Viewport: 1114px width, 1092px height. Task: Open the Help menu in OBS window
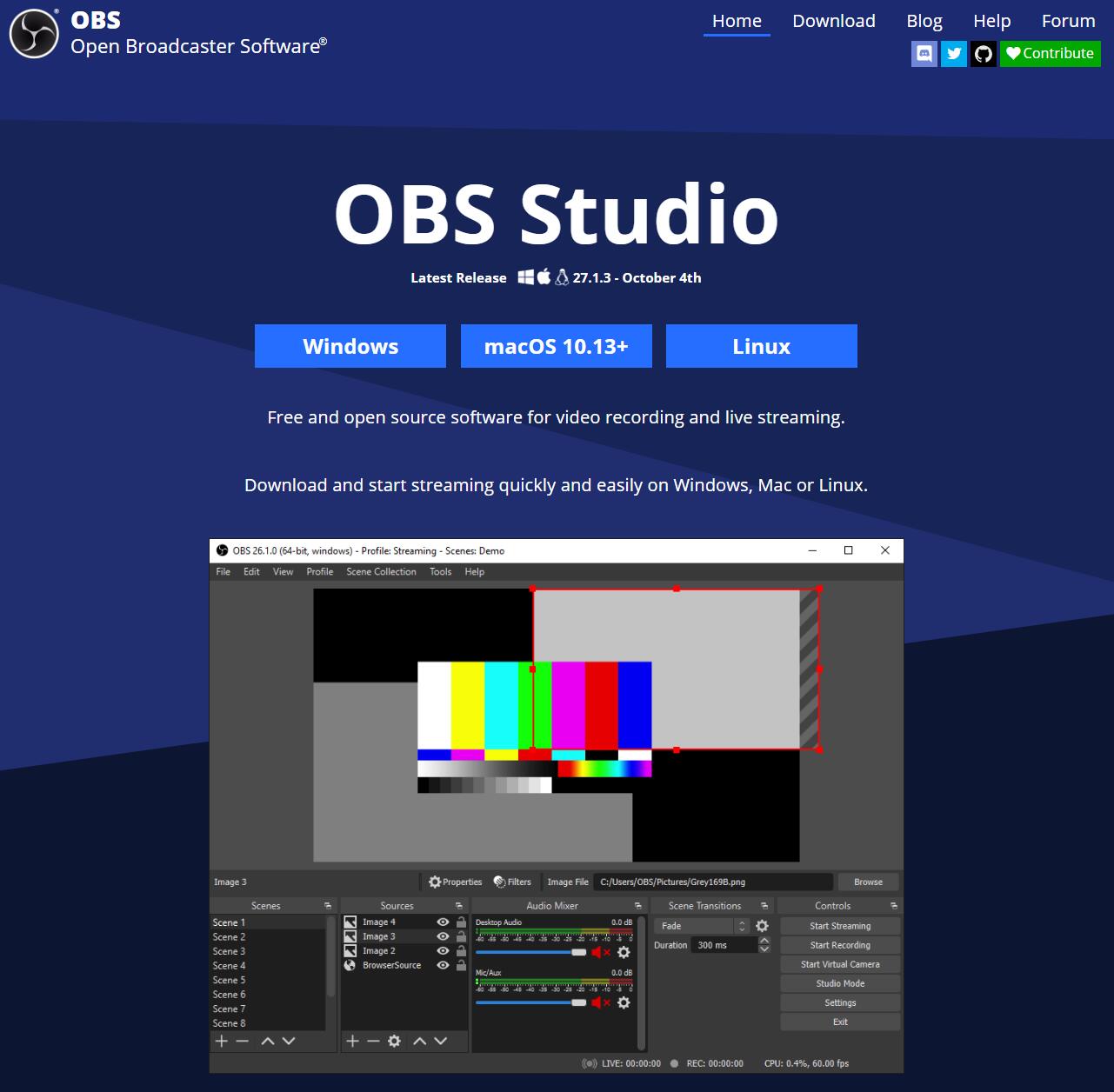click(475, 571)
